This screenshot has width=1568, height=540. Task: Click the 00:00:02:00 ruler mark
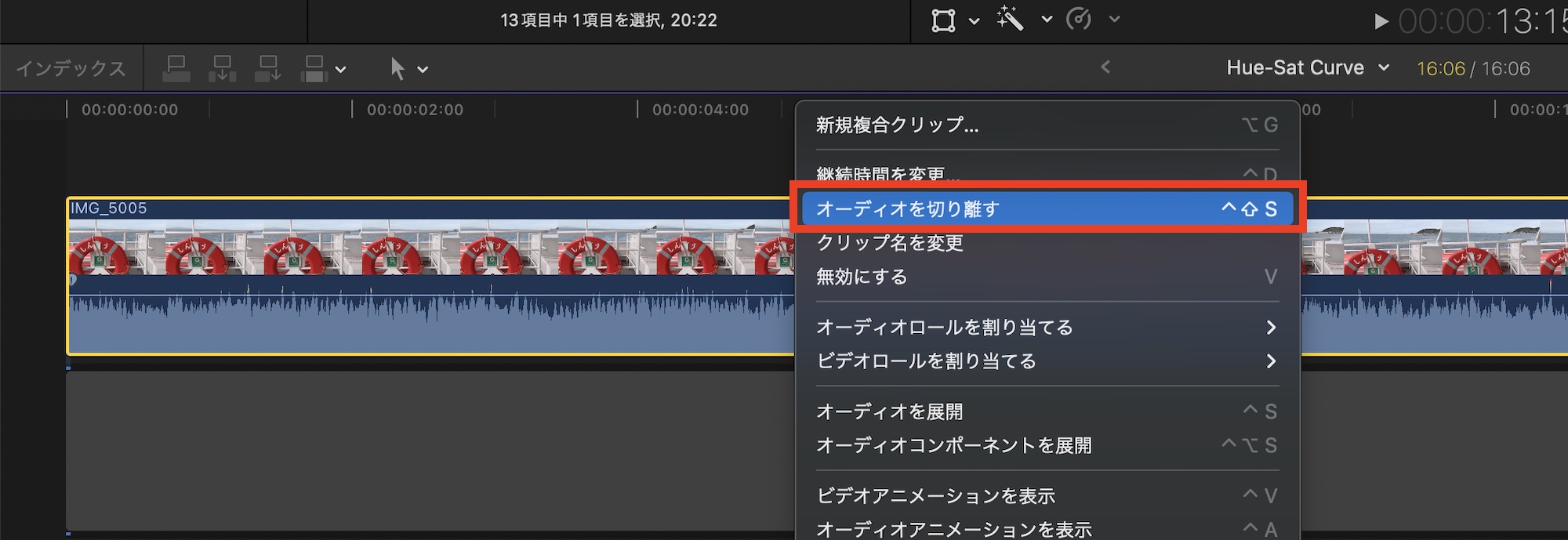pyautogui.click(x=415, y=110)
